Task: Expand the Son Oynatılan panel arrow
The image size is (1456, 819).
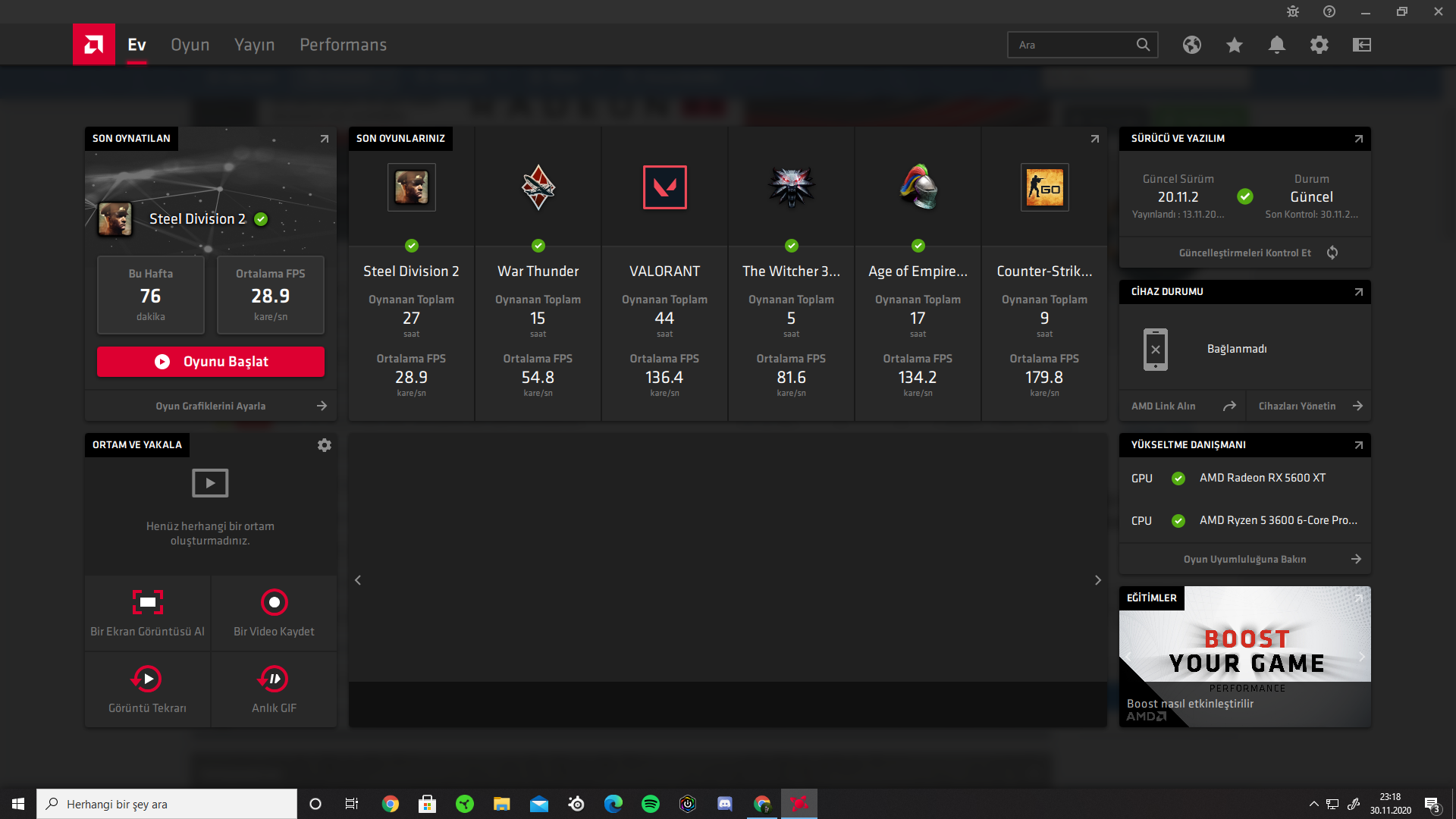Action: point(324,139)
